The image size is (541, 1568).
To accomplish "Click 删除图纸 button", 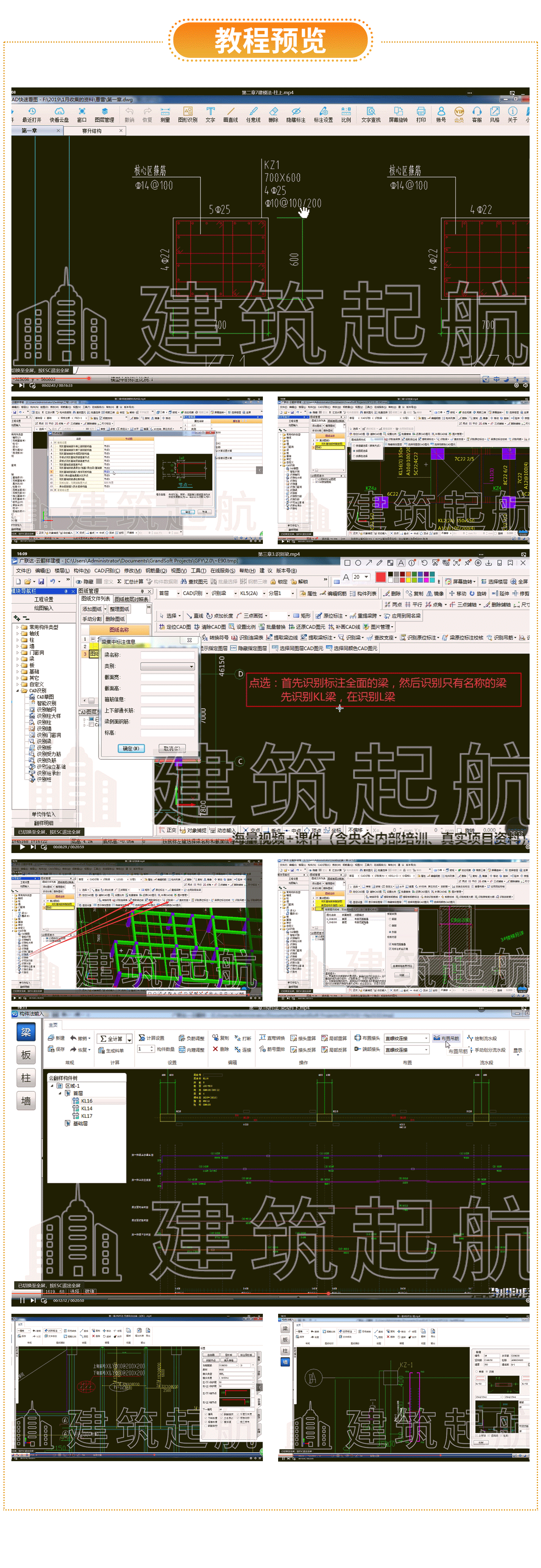I will [x=115, y=618].
